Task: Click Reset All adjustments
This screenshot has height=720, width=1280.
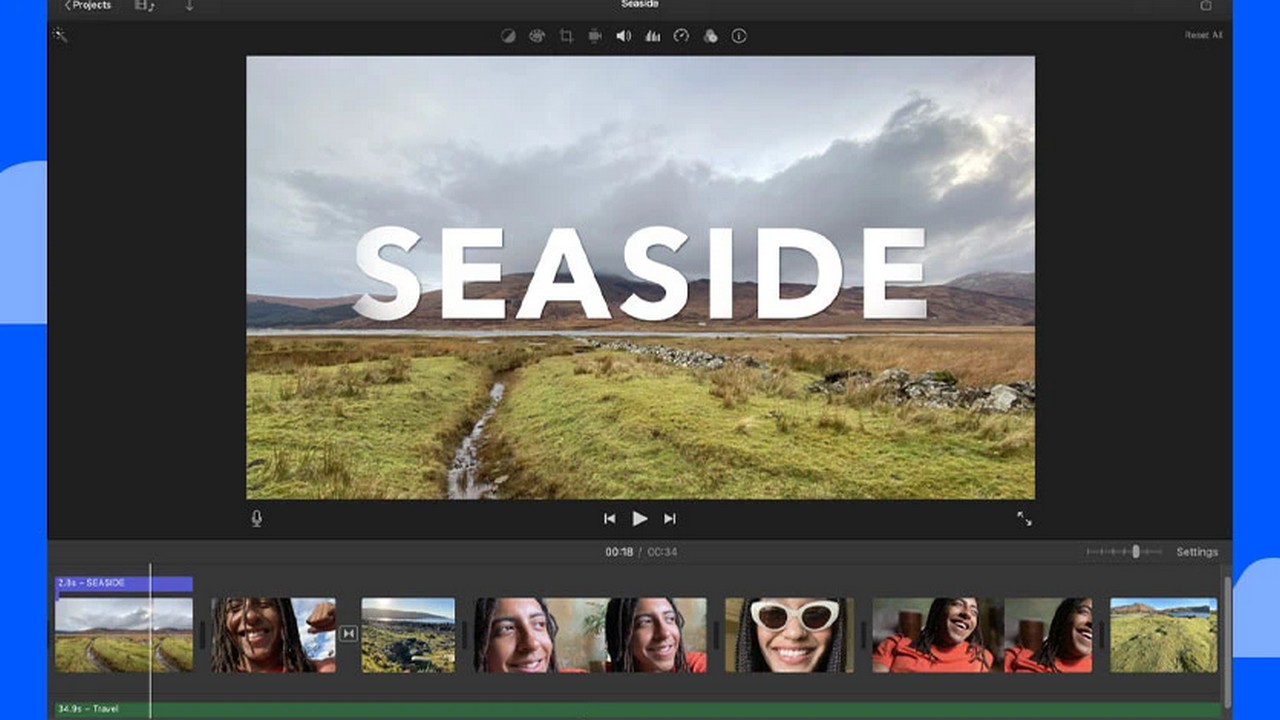Action: click(1203, 35)
